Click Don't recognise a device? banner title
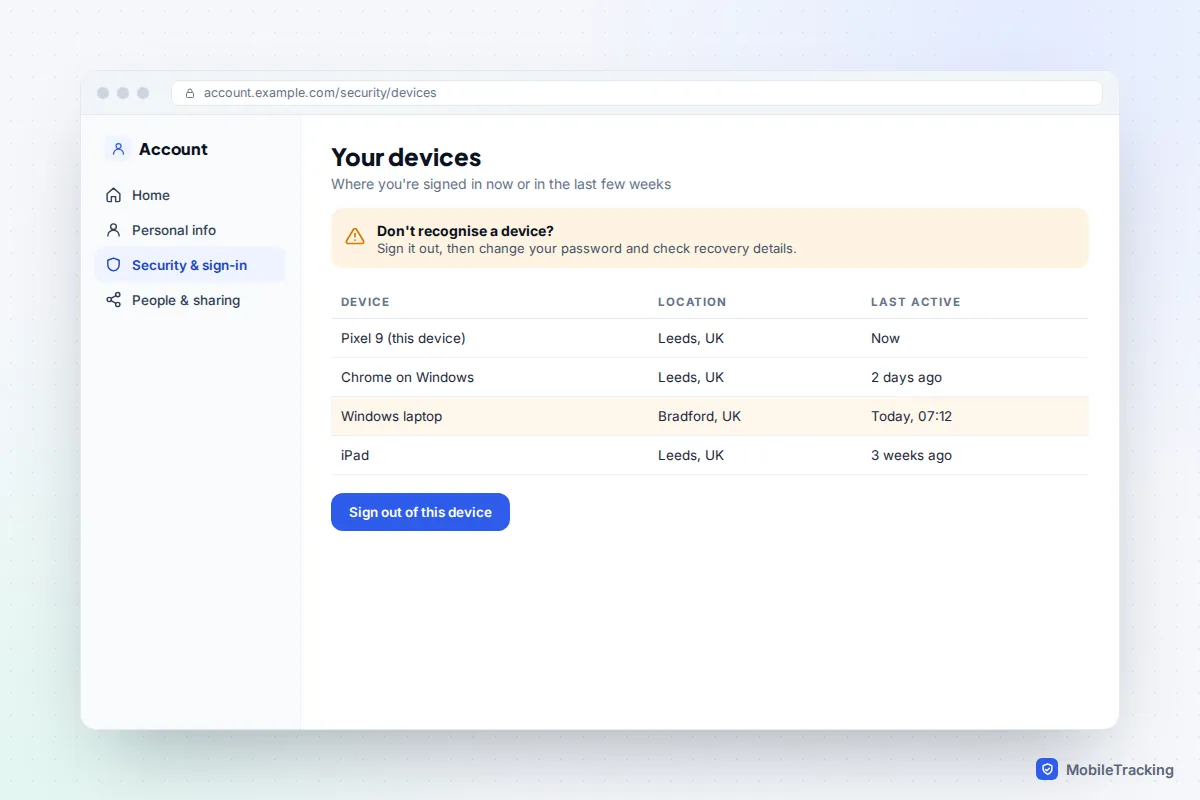1200x800 pixels. [x=465, y=231]
